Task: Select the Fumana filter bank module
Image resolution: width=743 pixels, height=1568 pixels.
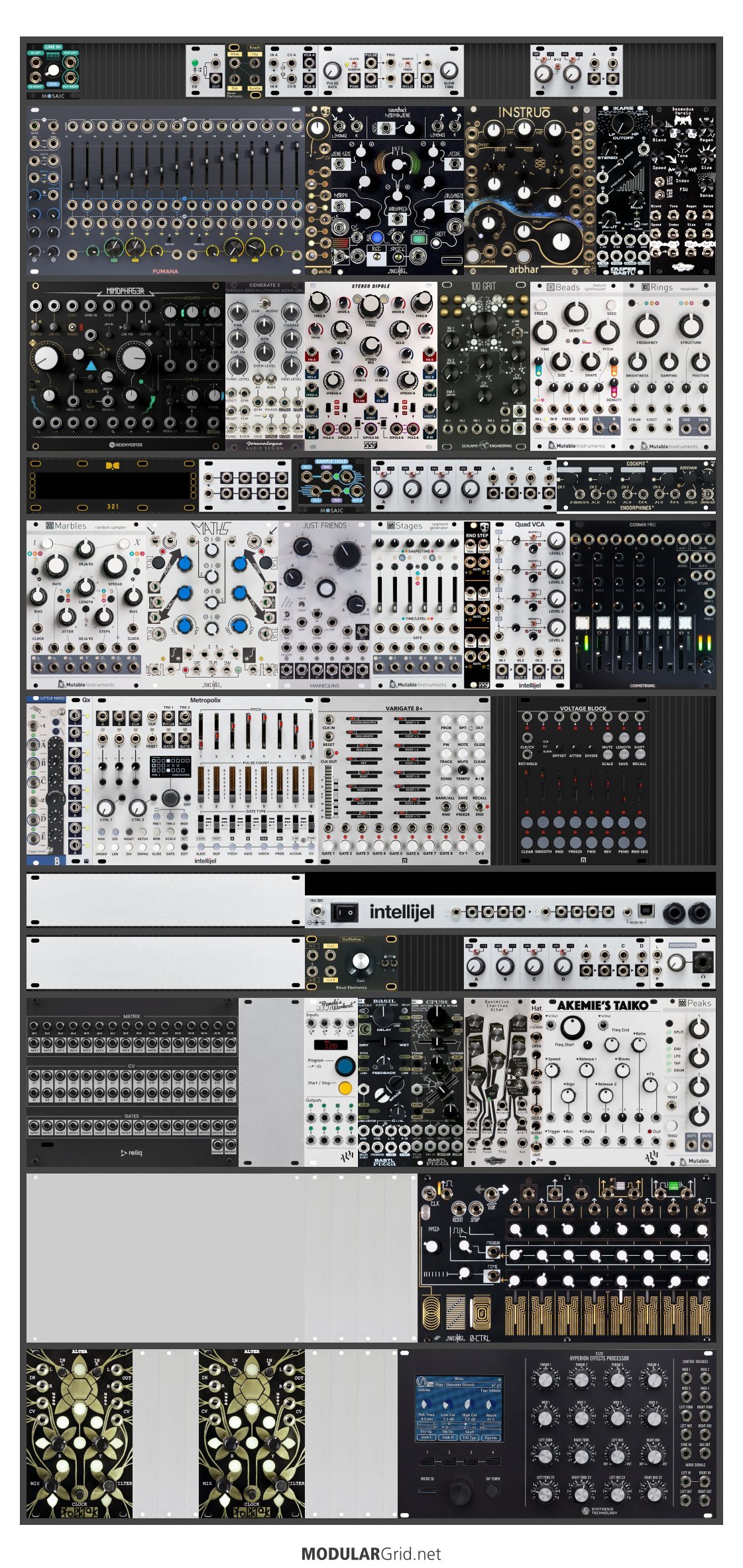Action: click(165, 191)
